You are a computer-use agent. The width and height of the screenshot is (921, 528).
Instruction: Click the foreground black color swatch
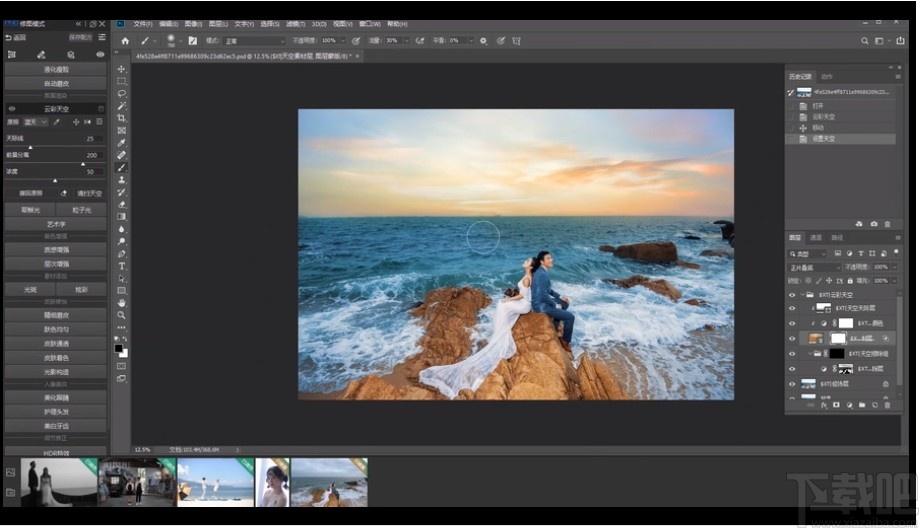click(x=119, y=348)
